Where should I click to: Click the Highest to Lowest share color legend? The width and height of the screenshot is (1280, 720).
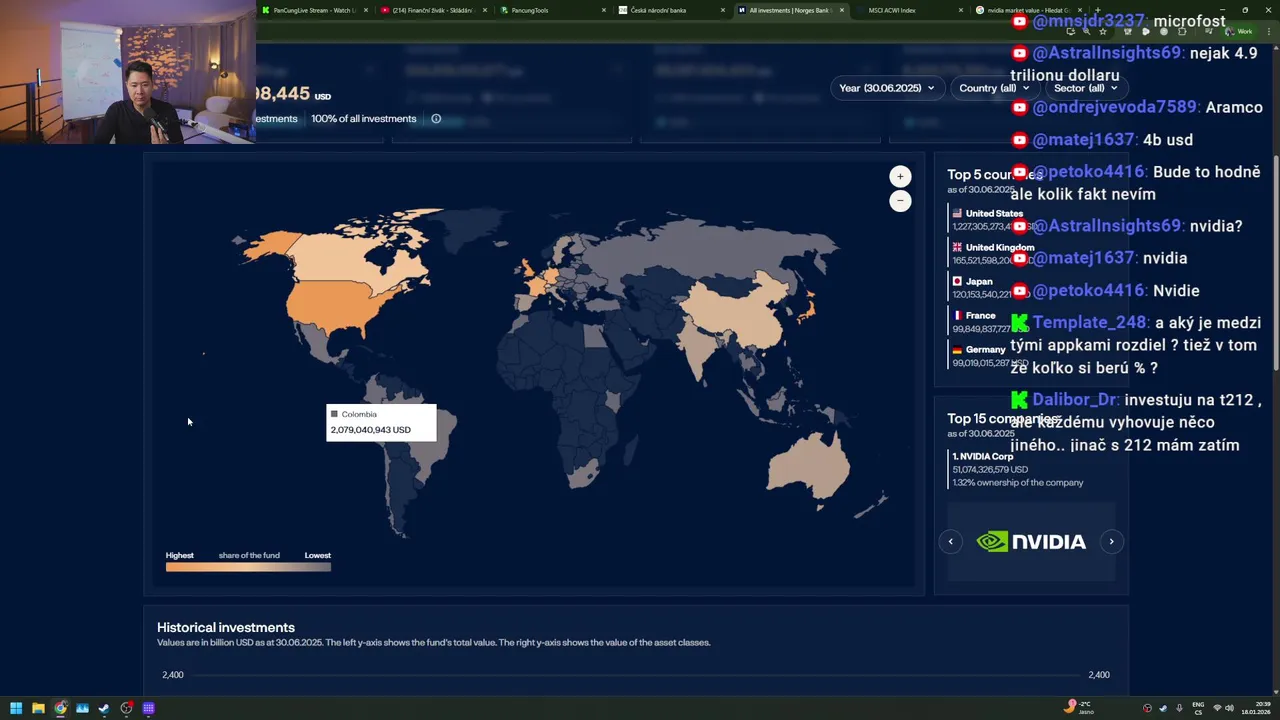coord(248,567)
